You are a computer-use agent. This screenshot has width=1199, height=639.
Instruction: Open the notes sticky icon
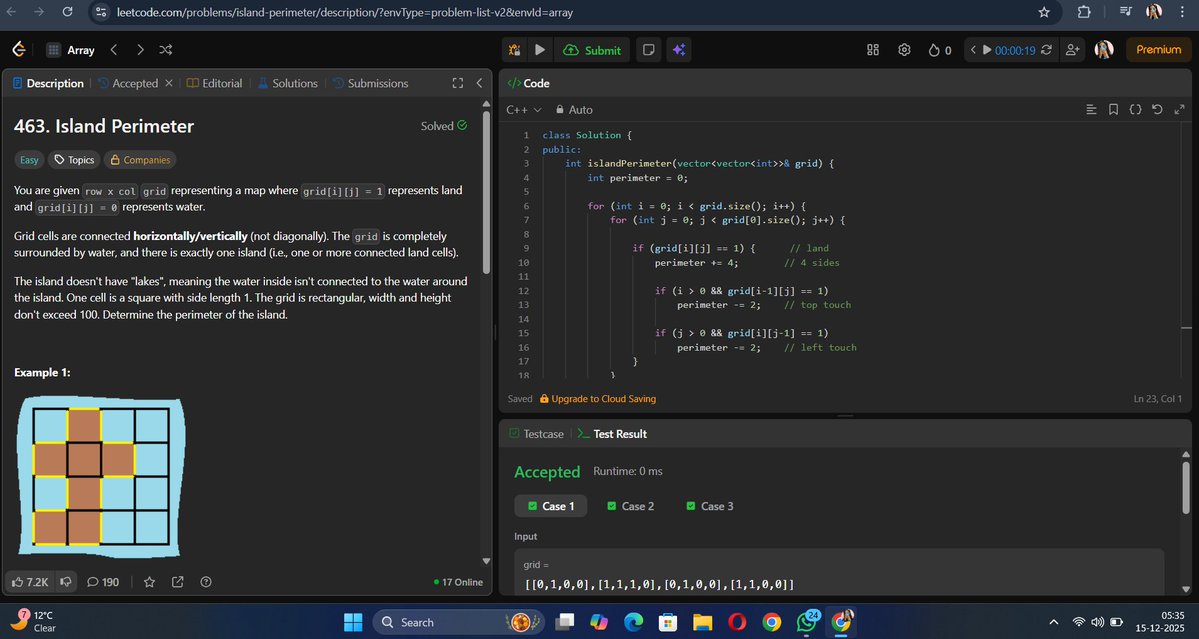coord(648,50)
